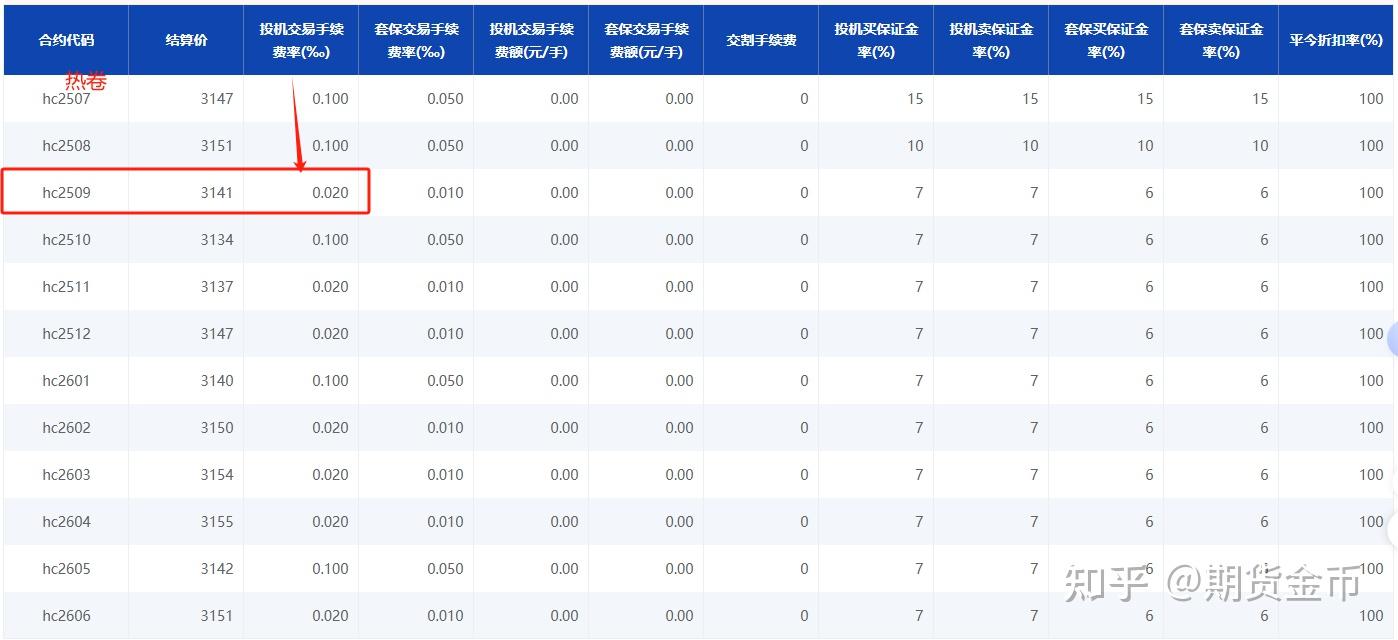This screenshot has height=640, width=1398.
Task: Select contract code hc2508
Action: tap(66, 146)
